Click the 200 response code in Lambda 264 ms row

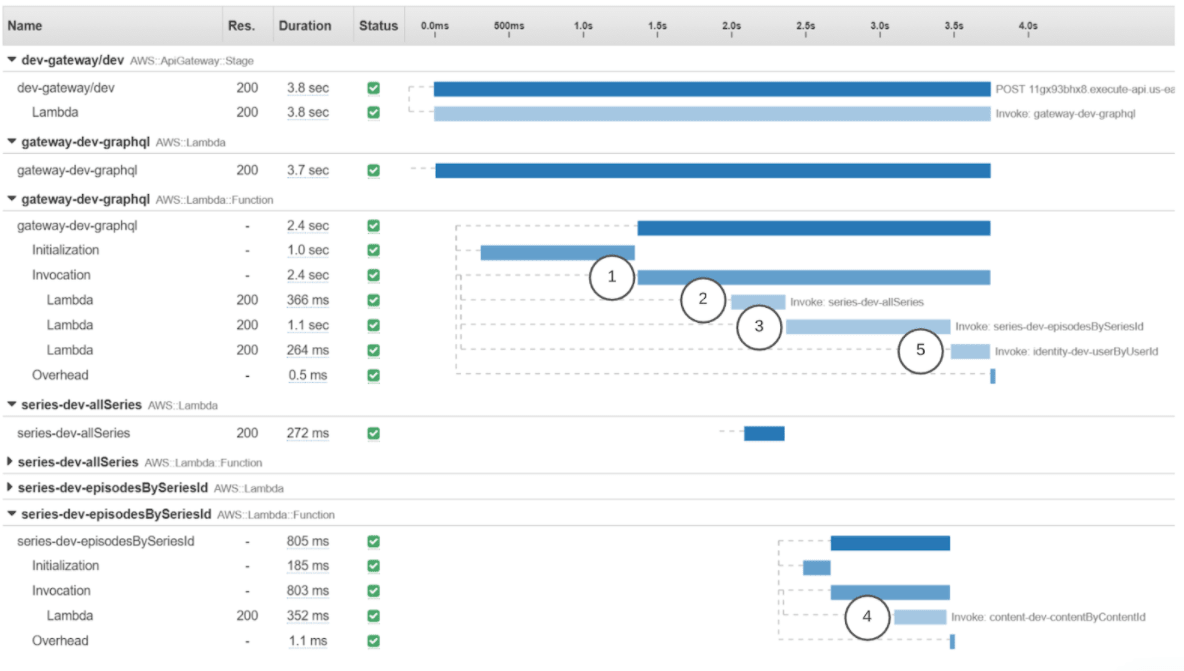click(247, 350)
